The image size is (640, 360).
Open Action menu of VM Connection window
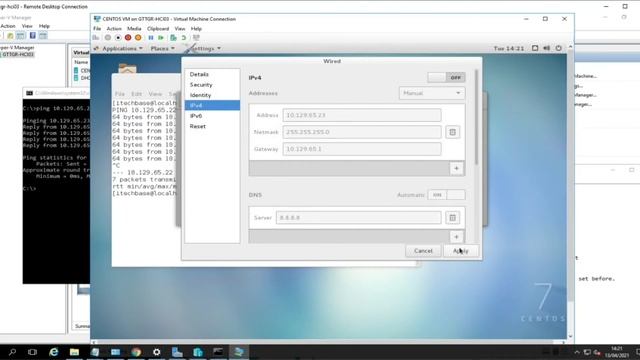pyautogui.click(x=114, y=29)
